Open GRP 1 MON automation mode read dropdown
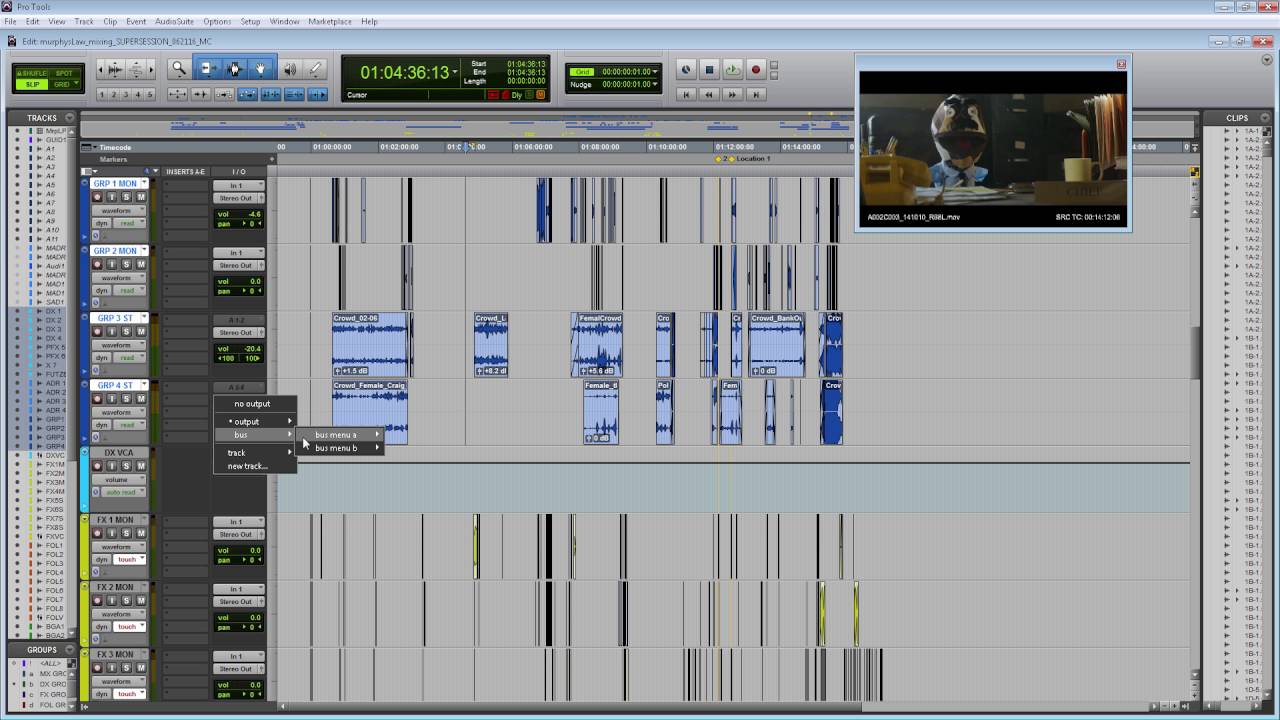Screen dimensions: 1280x720 tap(130, 223)
